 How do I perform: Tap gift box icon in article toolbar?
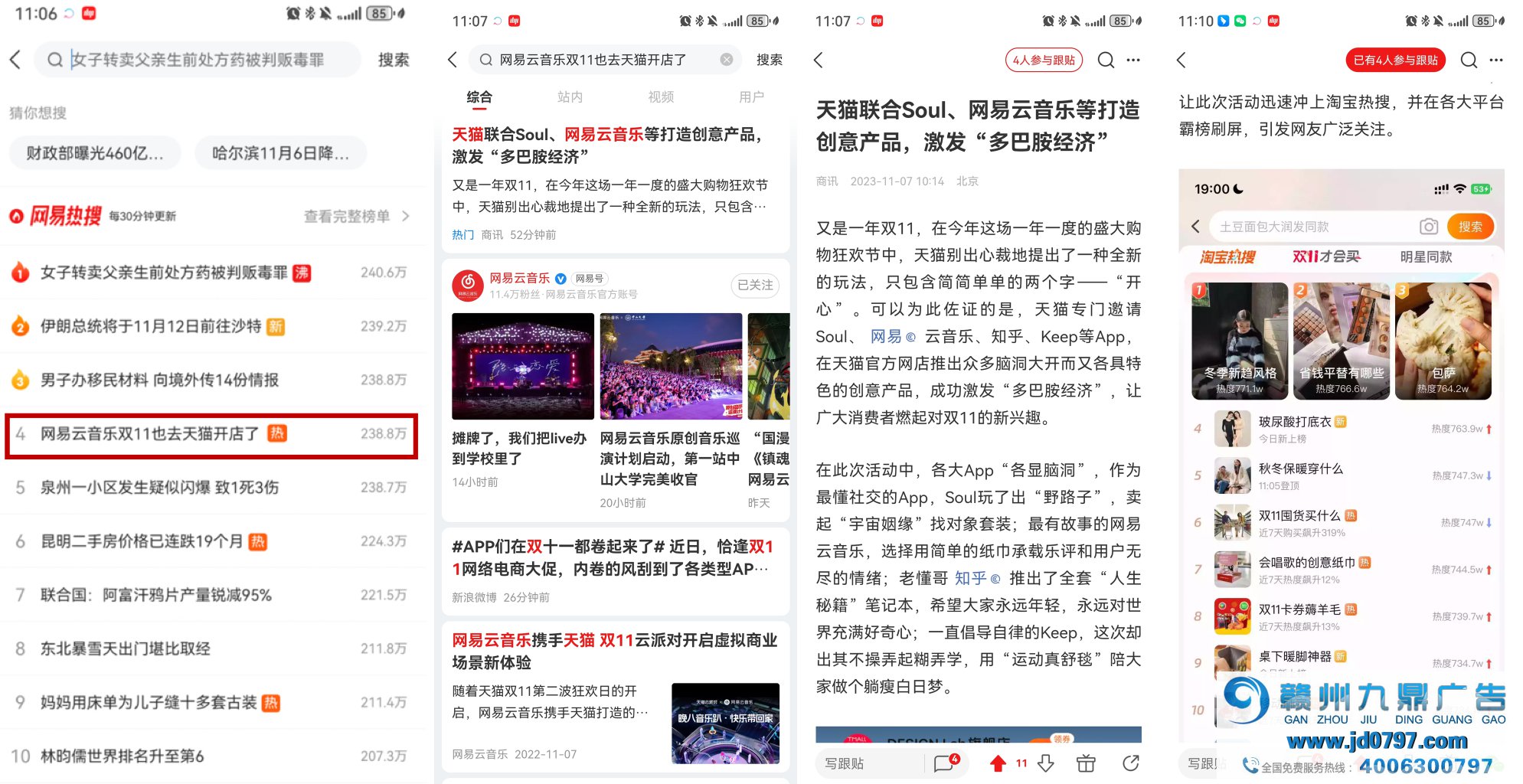[x=1086, y=763]
